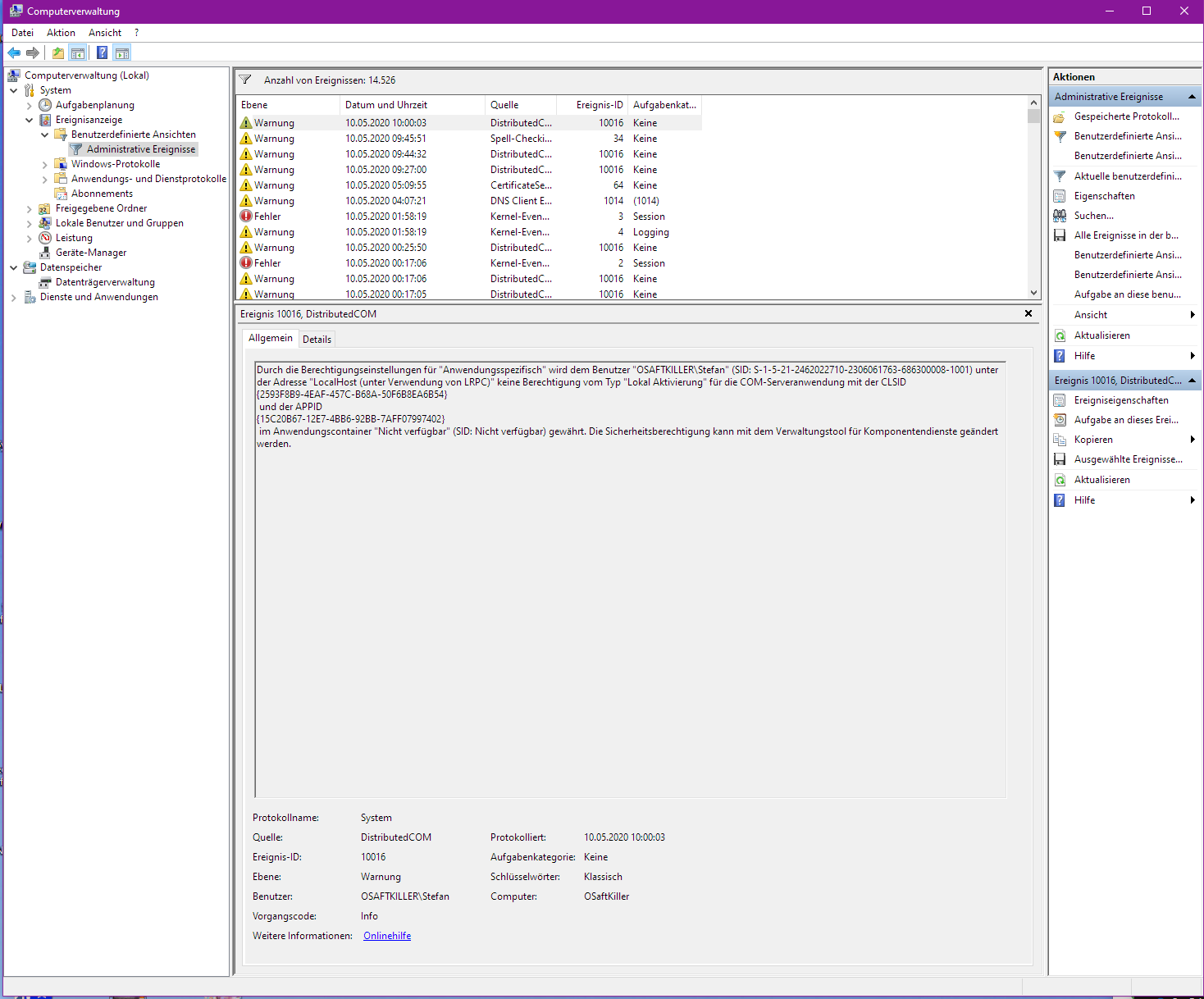
Task: Open the Ansicht menu in menu bar
Action: pos(105,33)
